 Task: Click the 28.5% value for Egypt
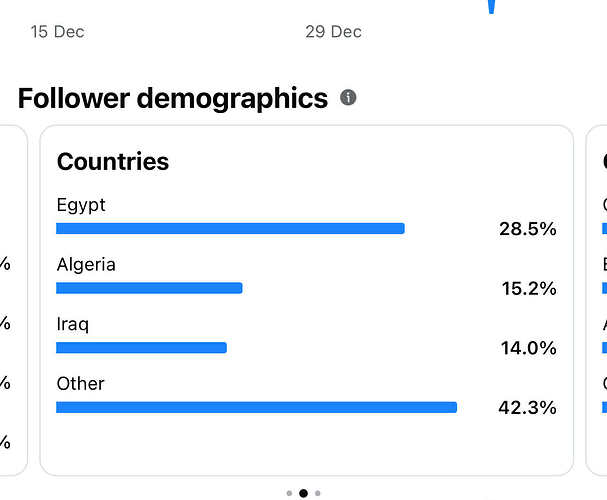point(527,229)
